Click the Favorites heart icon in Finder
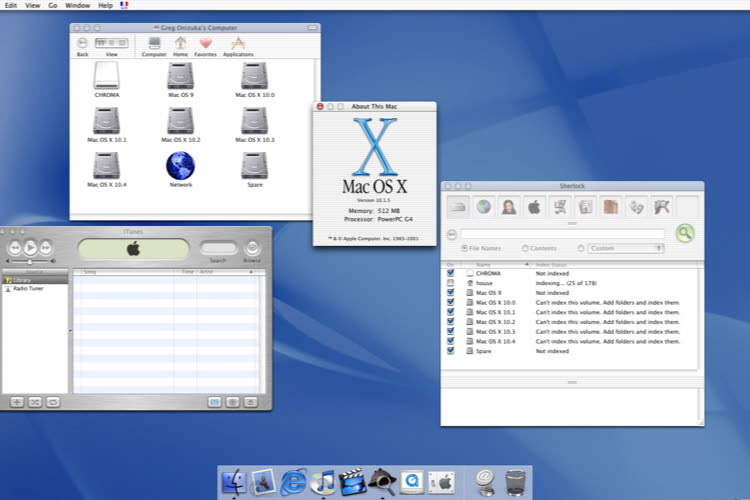The width and height of the screenshot is (750, 500). click(205, 44)
